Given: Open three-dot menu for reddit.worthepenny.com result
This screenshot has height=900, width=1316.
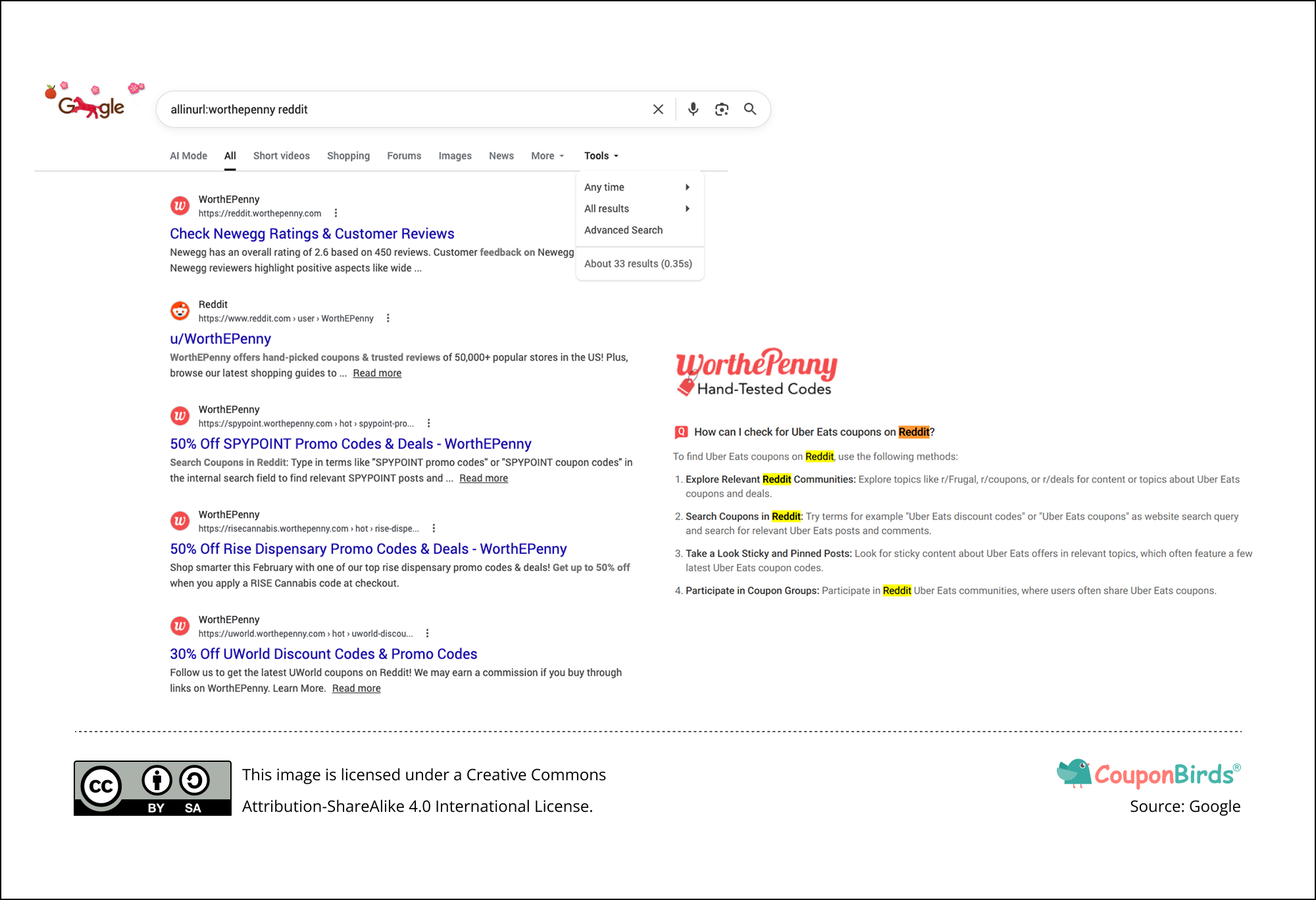Looking at the screenshot, I should [336, 213].
